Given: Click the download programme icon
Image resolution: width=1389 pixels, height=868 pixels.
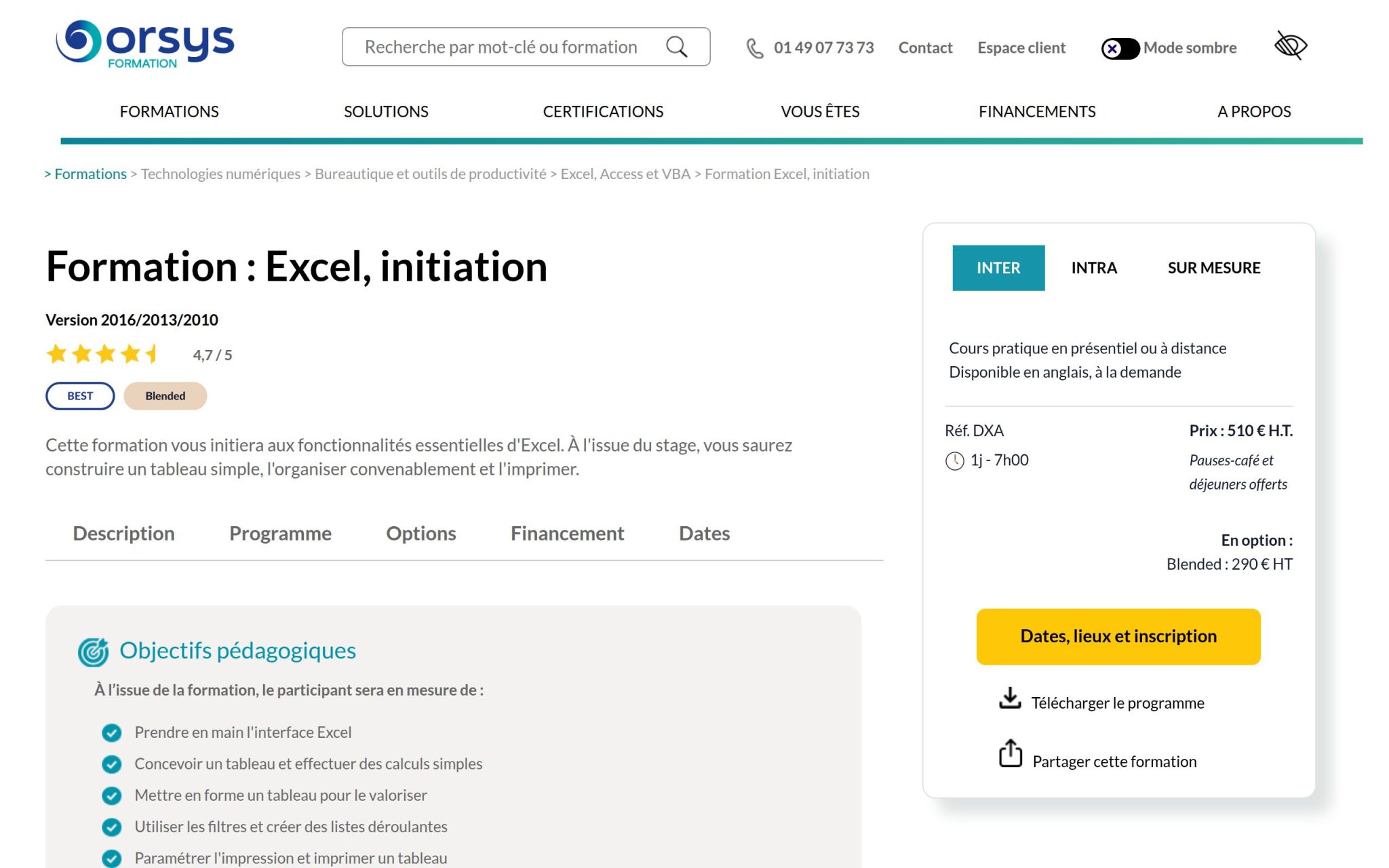Looking at the screenshot, I should click(1010, 698).
